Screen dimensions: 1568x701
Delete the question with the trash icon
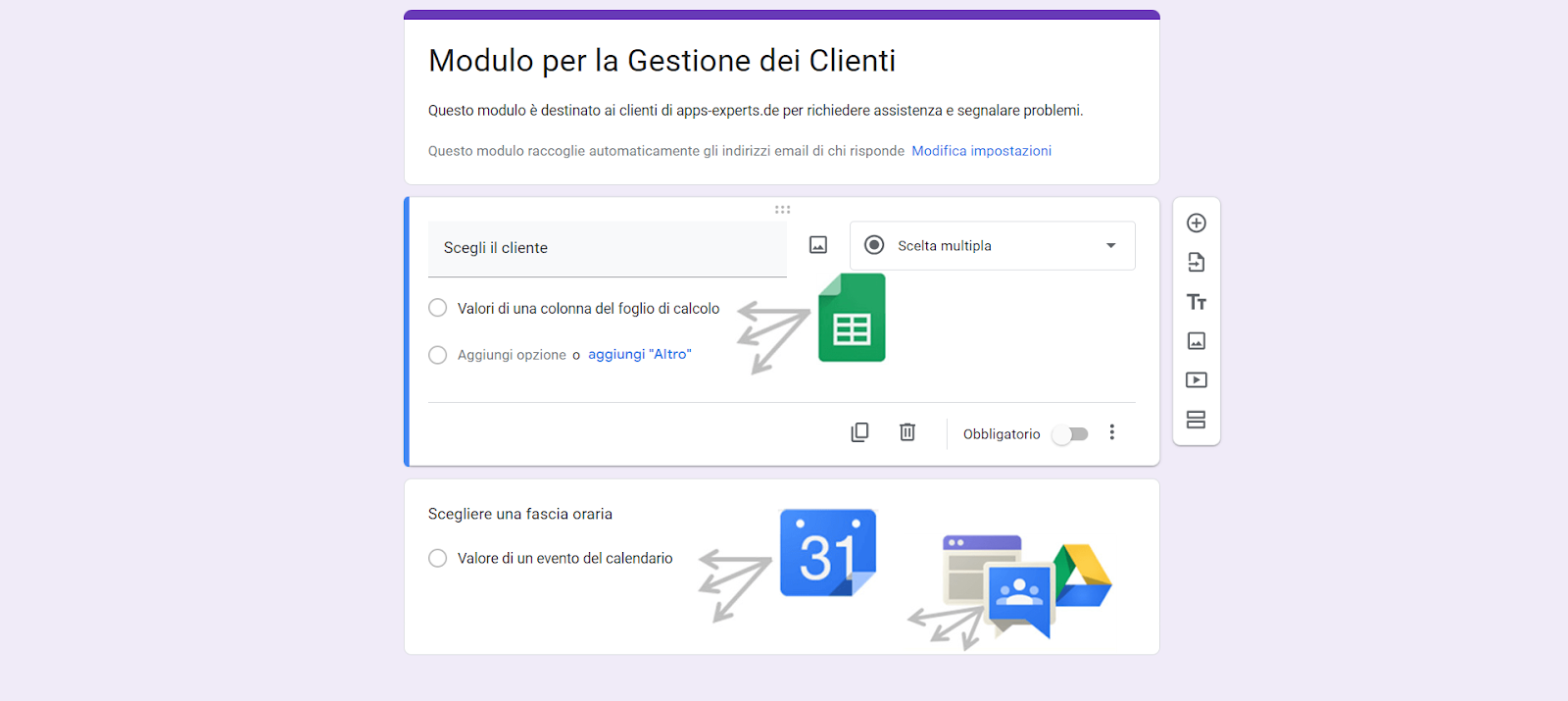pos(907,432)
